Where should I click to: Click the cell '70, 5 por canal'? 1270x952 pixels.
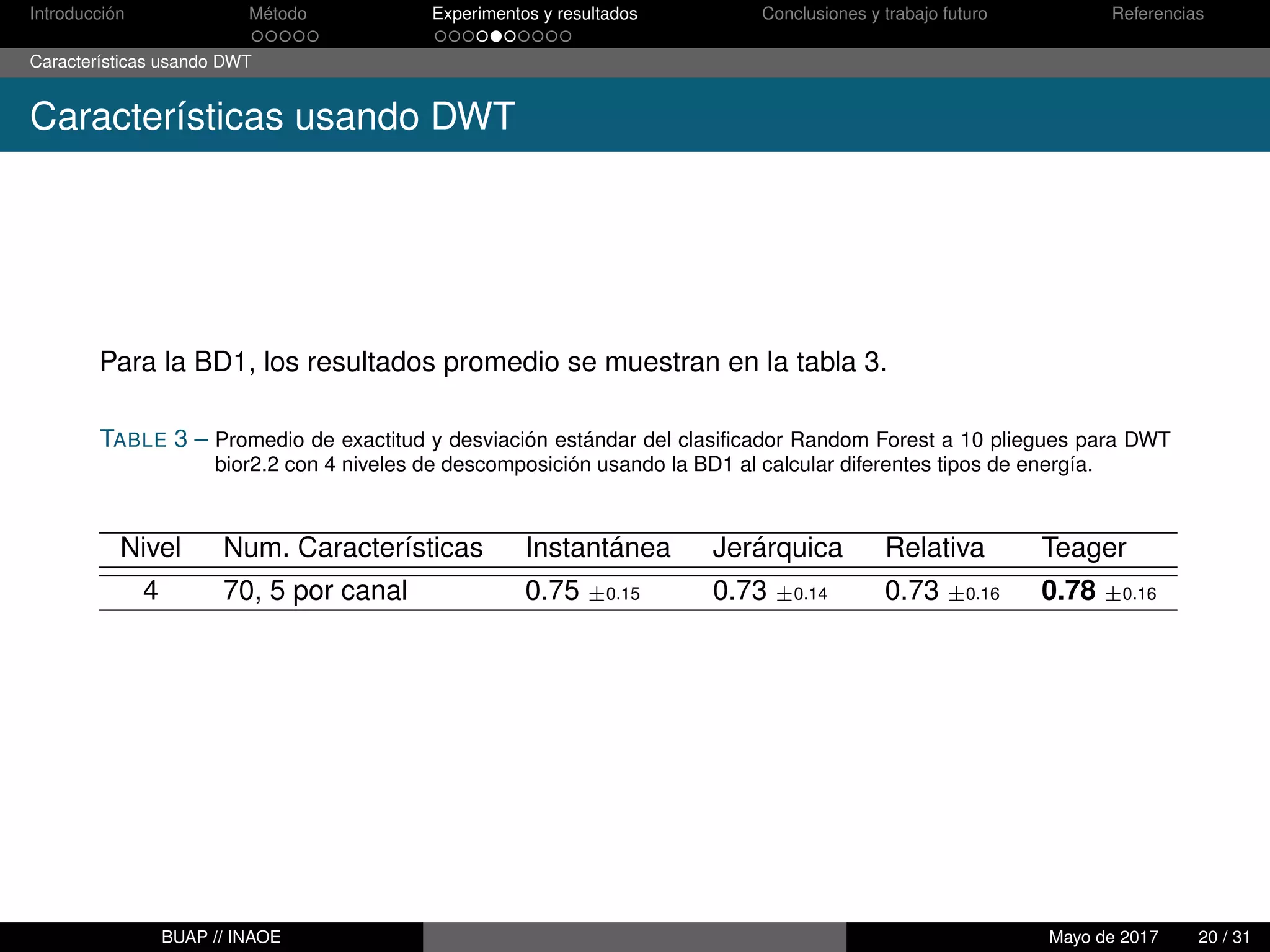(x=315, y=591)
